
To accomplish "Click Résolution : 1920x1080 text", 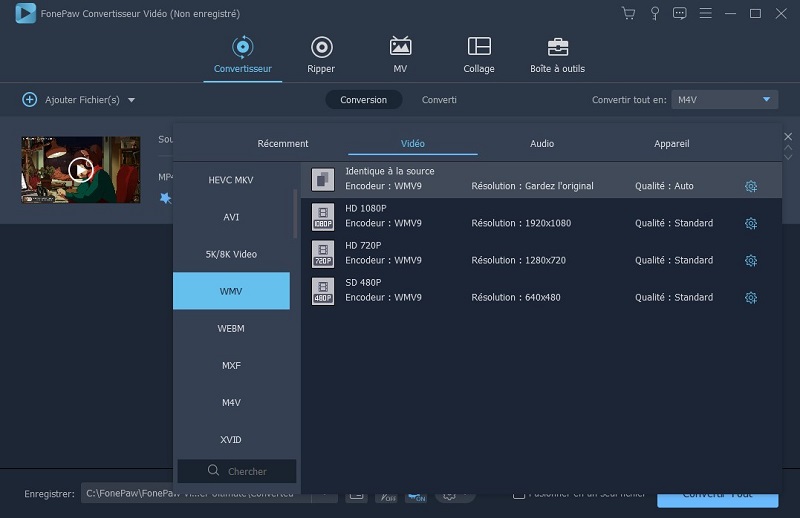I will point(521,223).
